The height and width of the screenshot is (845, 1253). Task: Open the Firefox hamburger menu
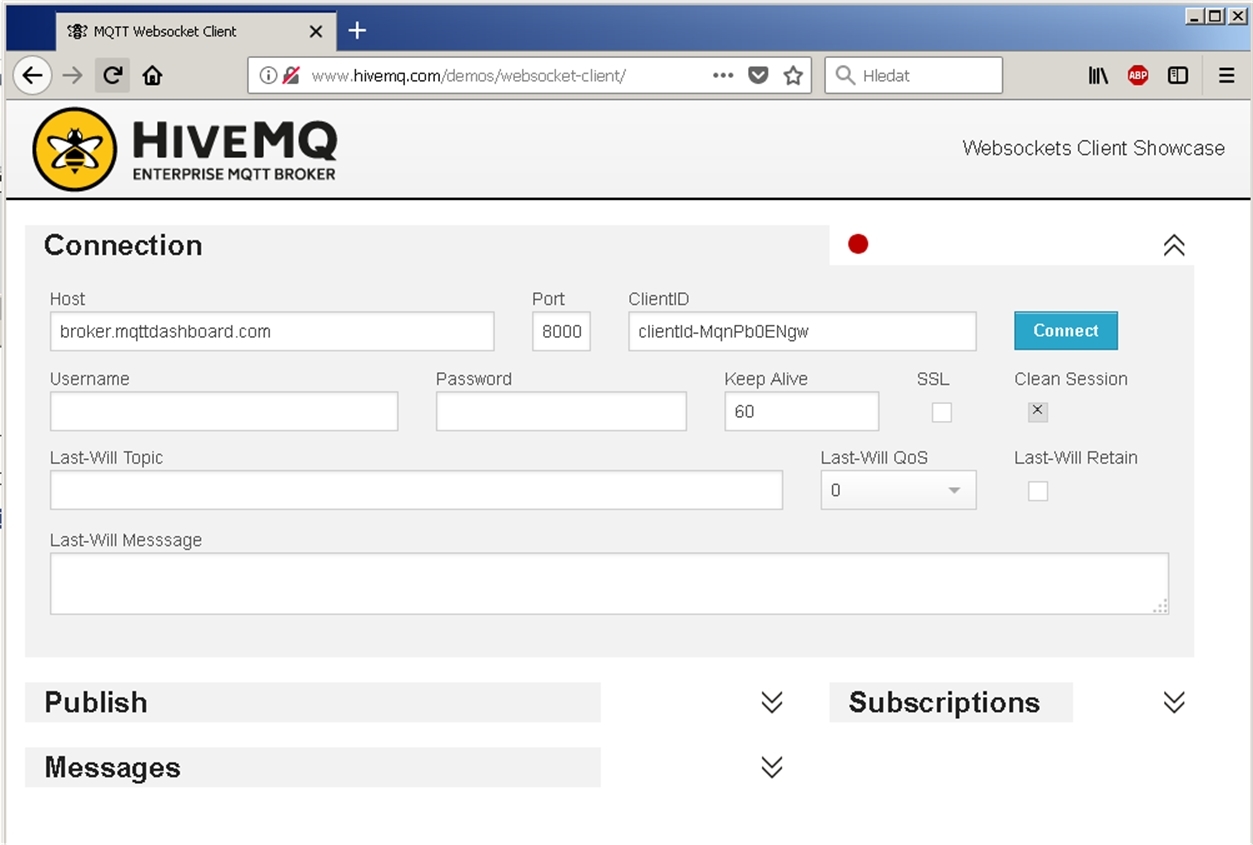pyautogui.click(x=1227, y=75)
